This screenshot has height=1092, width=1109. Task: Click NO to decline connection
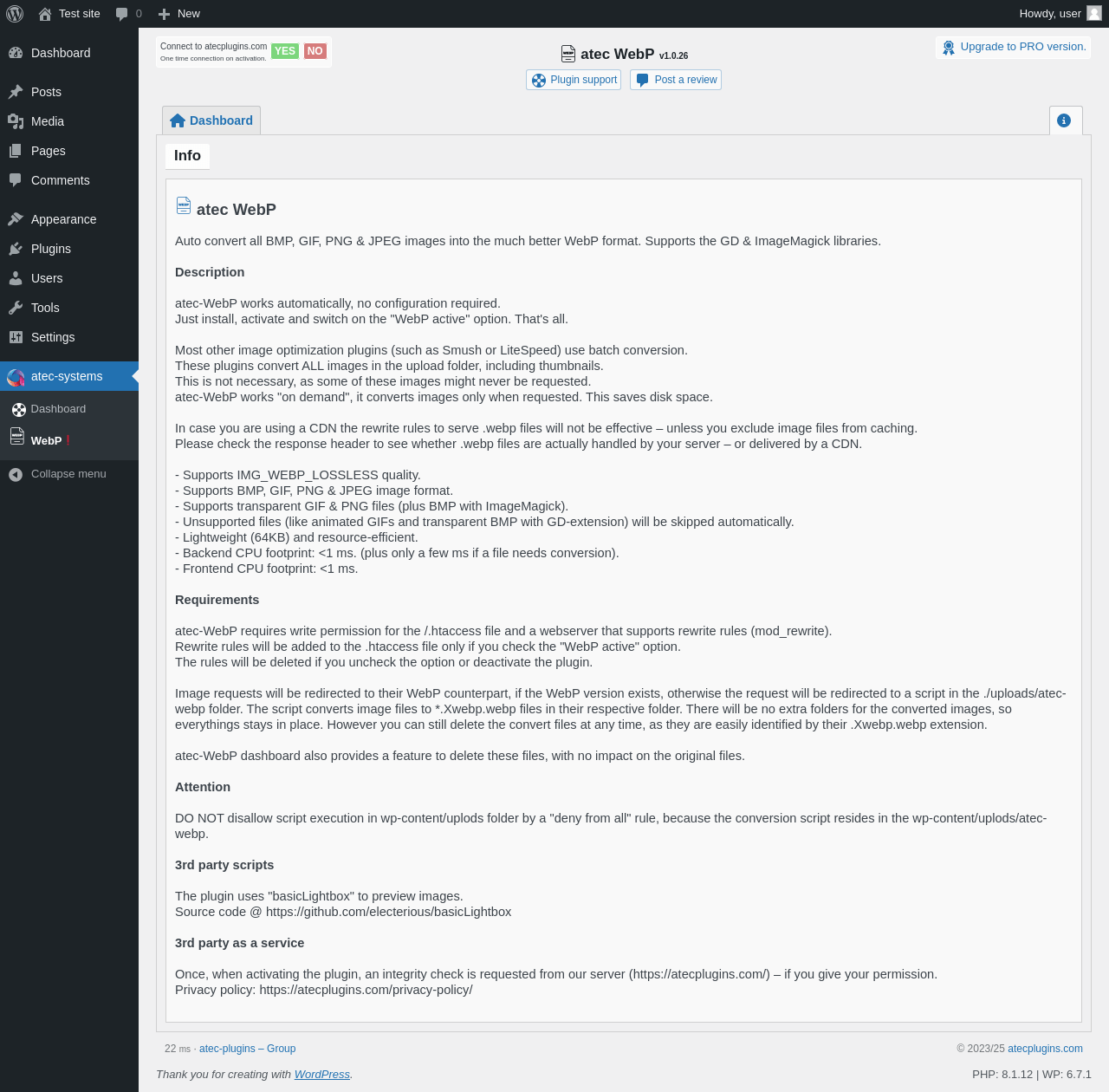coord(315,51)
